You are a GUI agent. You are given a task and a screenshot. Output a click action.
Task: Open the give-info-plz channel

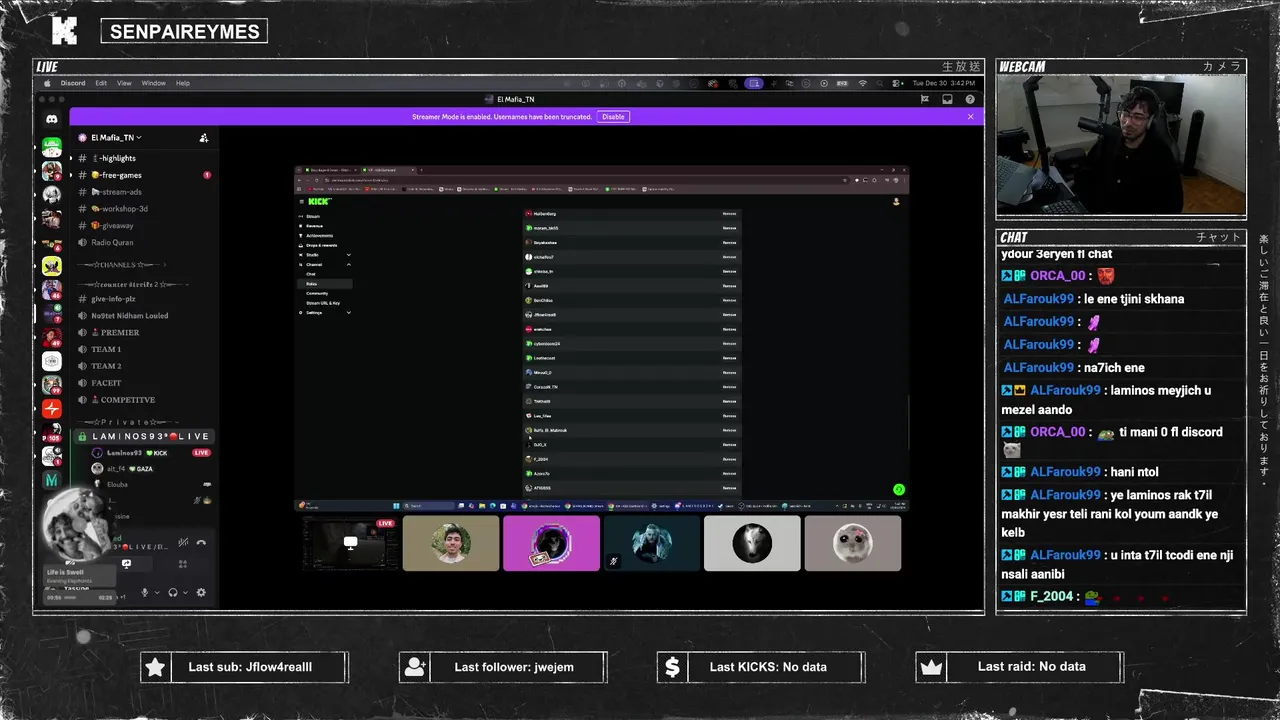pyautogui.click(x=145, y=298)
